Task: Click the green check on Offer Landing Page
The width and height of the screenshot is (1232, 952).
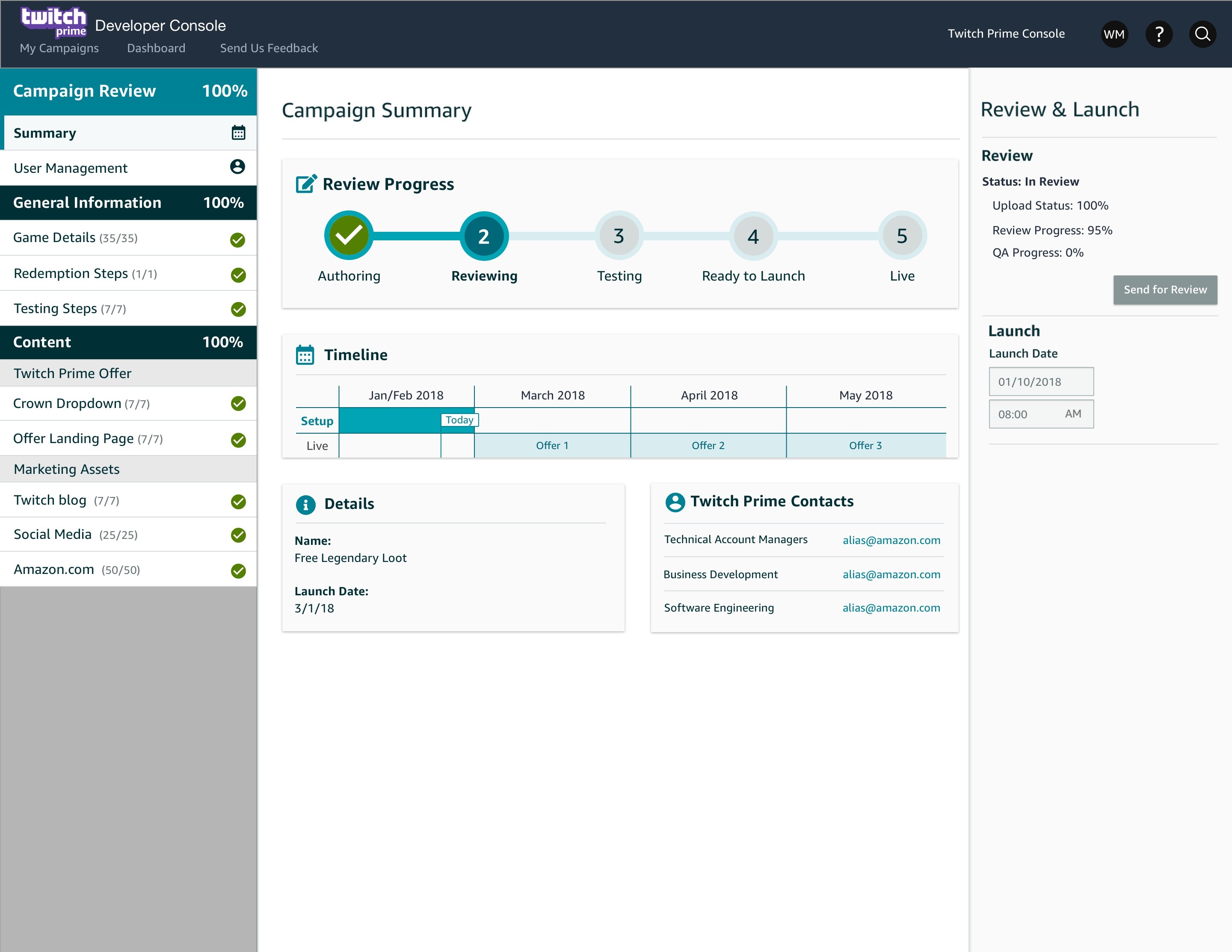Action: point(238,439)
